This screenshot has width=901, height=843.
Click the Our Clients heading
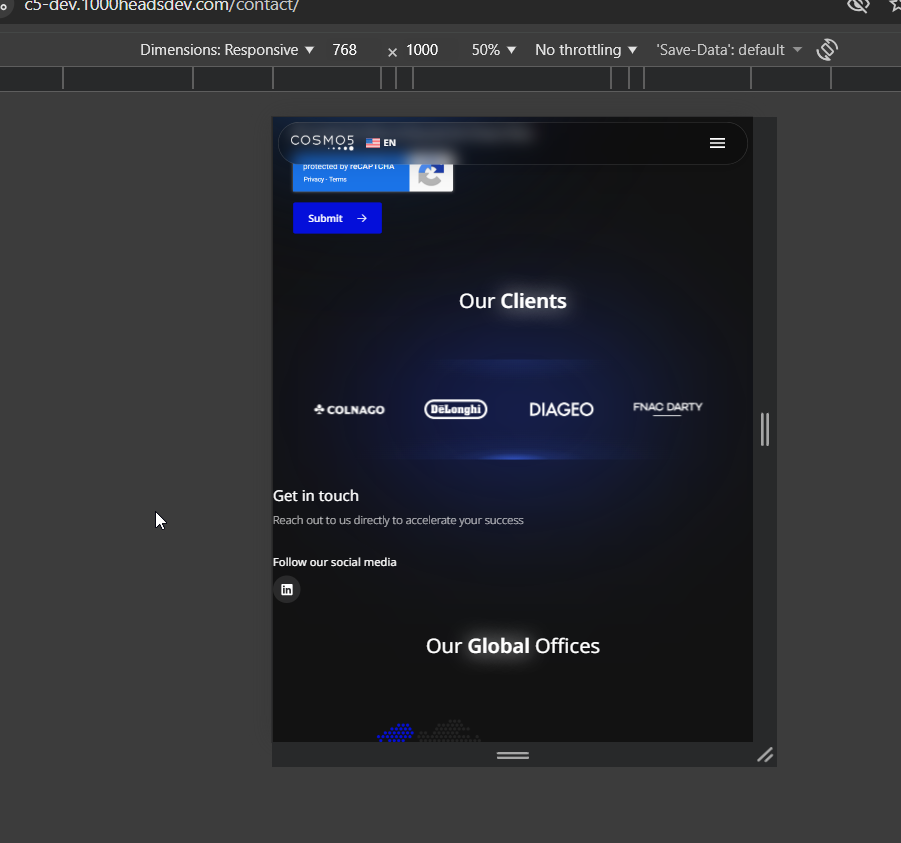click(x=513, y=301)
